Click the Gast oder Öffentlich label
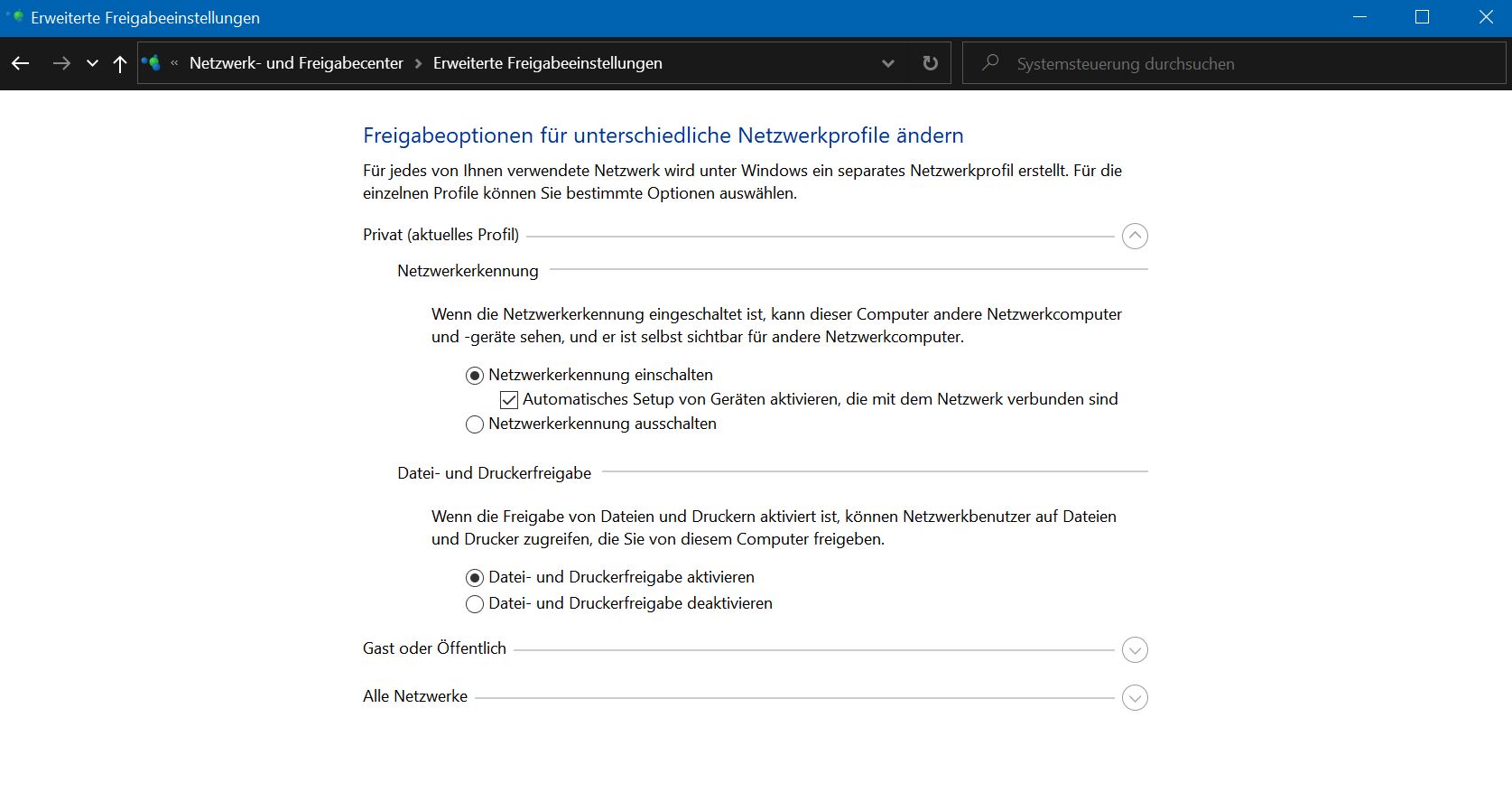 point(434,648)
